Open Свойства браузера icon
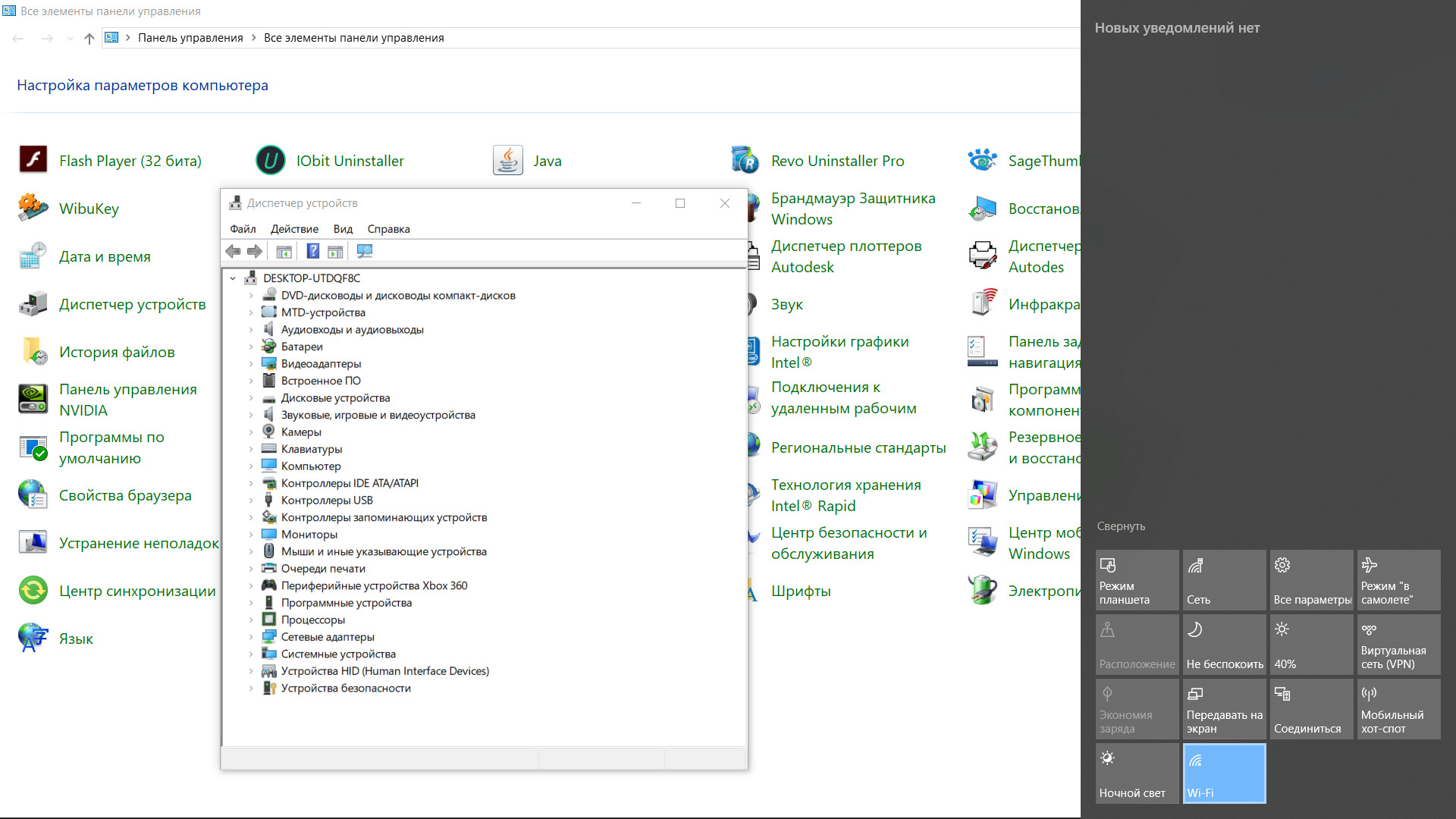Viewport: 1456px width, 819px height. [33, 494]
